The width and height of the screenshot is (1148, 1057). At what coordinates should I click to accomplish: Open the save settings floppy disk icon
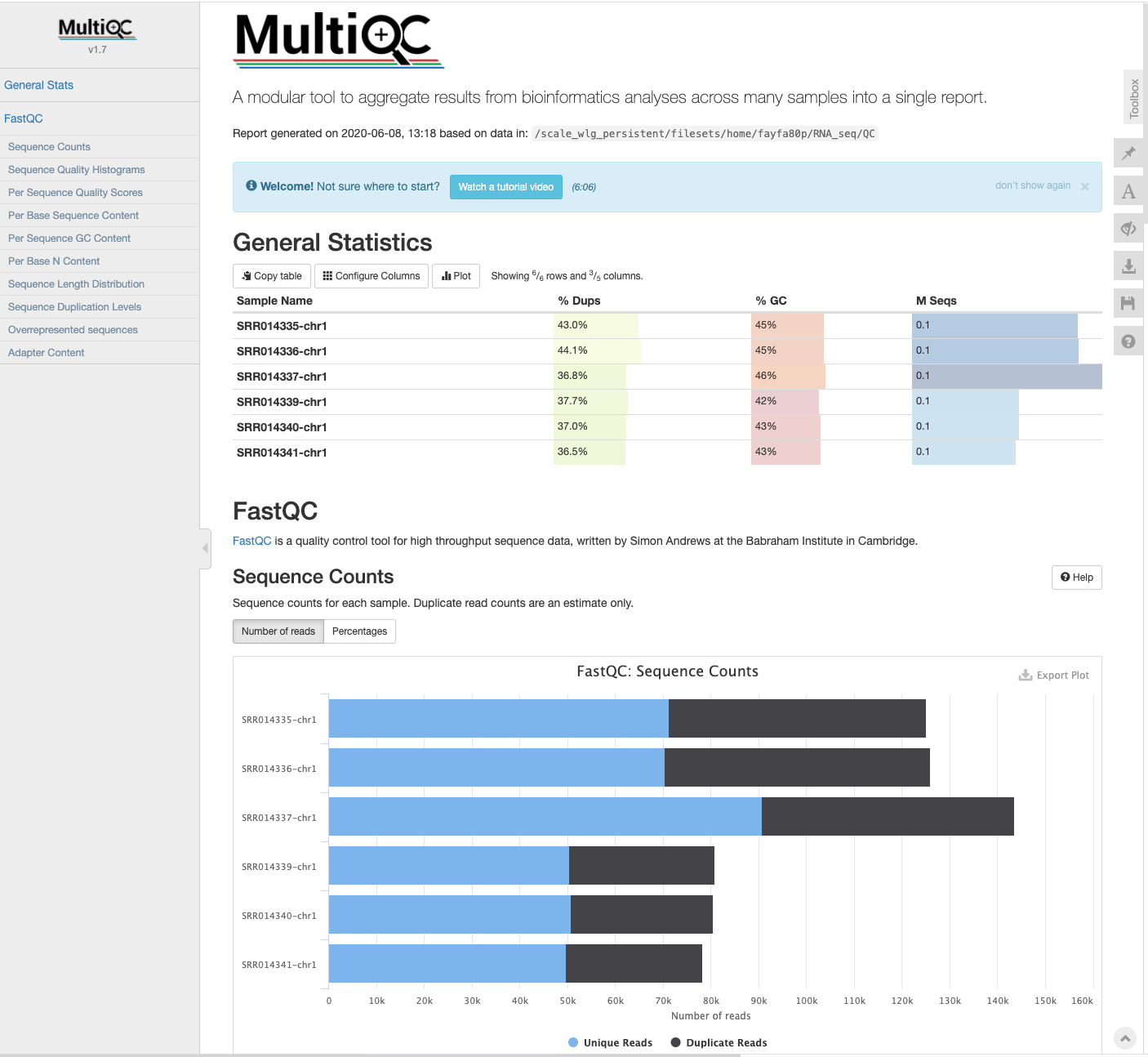(x=1128, y=304)
